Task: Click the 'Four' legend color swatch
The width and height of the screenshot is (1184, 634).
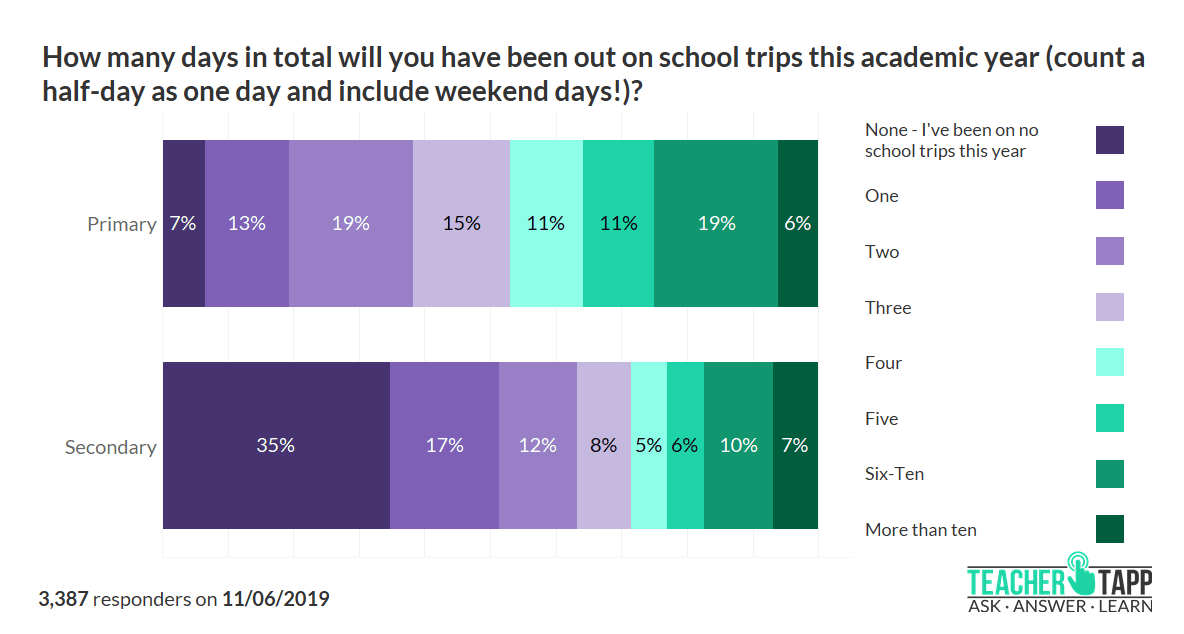Action: point(1110,362)
